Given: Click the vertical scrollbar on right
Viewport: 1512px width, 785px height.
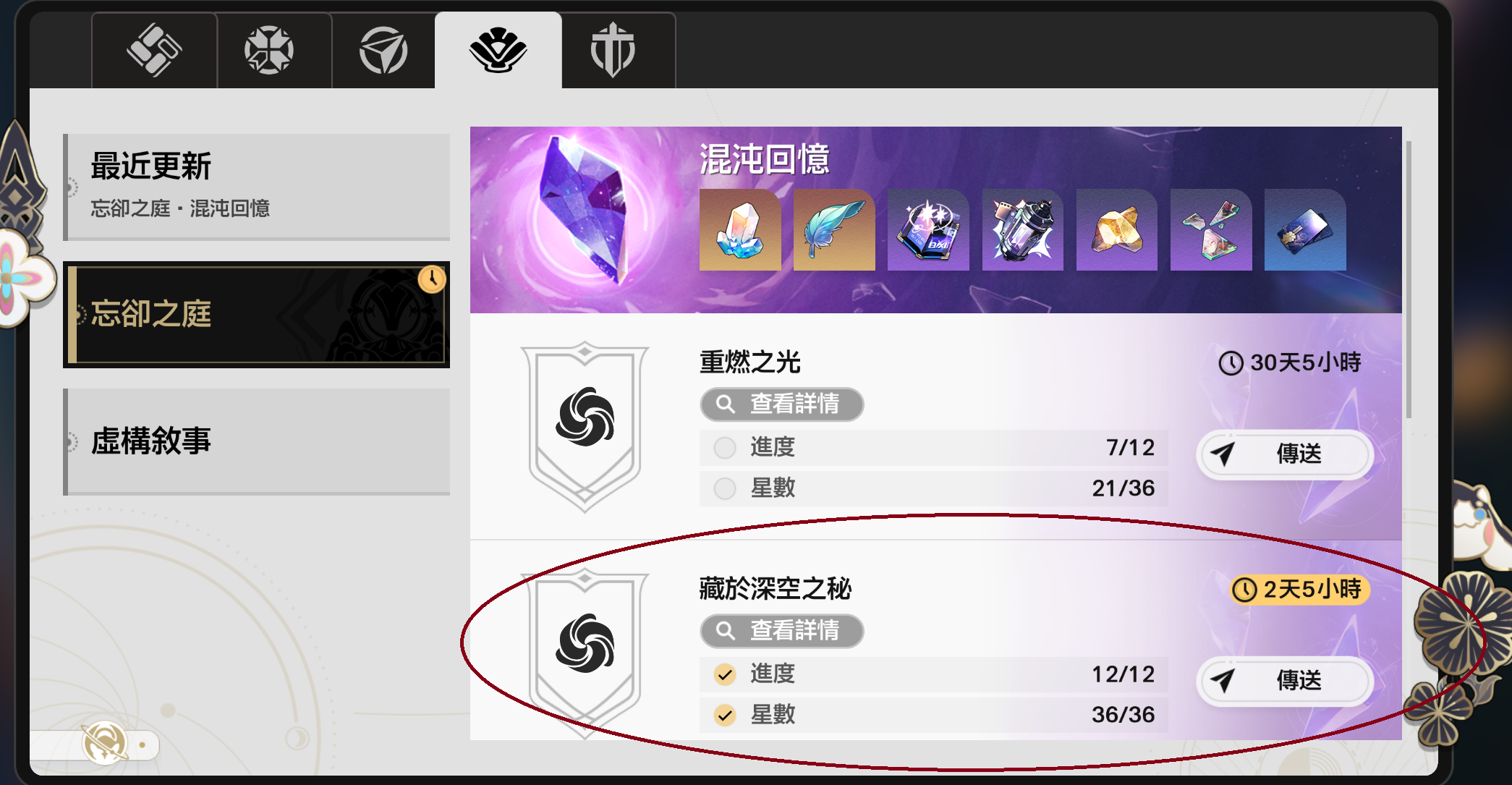Looking at the screenshot, I should (1409, 279).
